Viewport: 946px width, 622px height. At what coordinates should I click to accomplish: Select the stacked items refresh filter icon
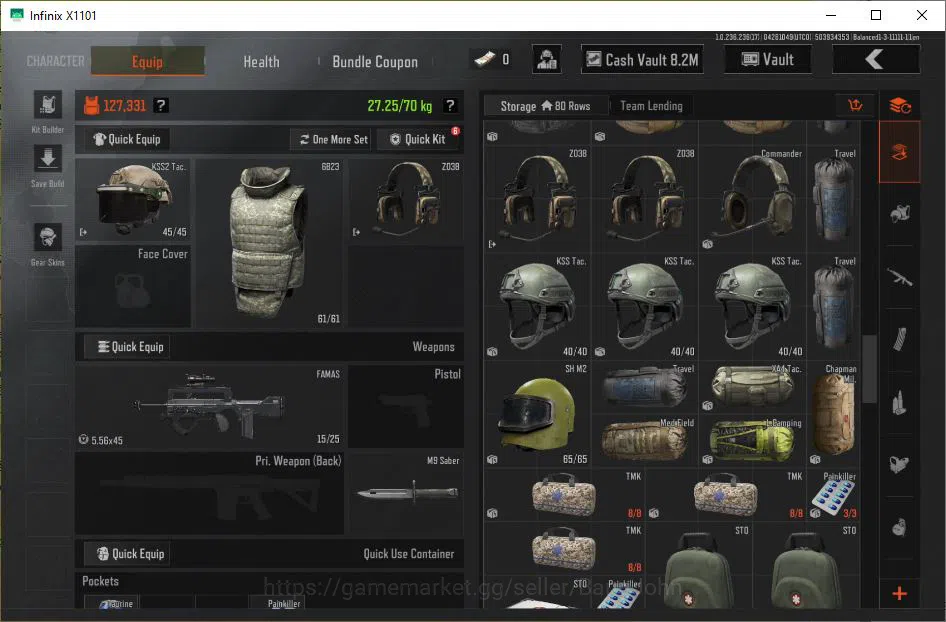(x=900, y=106)
